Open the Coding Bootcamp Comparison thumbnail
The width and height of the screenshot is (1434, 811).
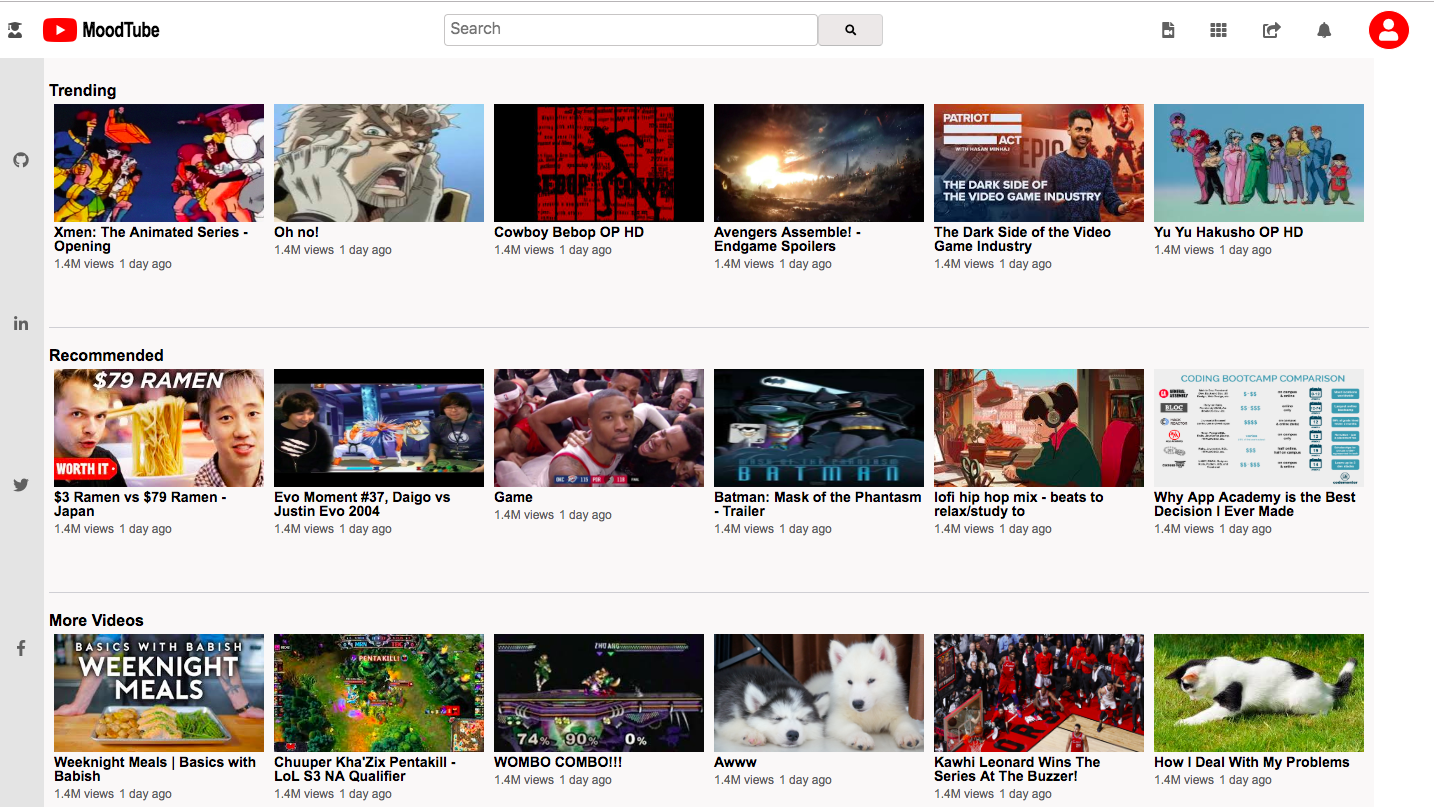[1259, 428]
